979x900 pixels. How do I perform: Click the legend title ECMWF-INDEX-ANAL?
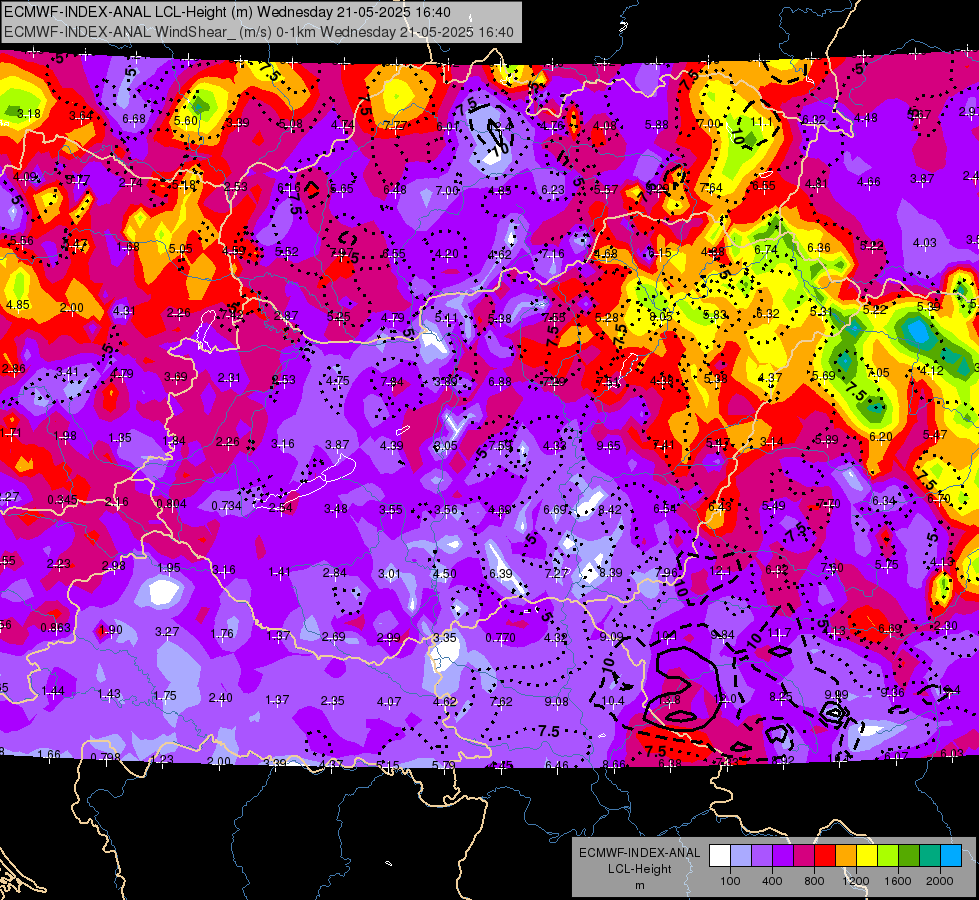point(639,853)
